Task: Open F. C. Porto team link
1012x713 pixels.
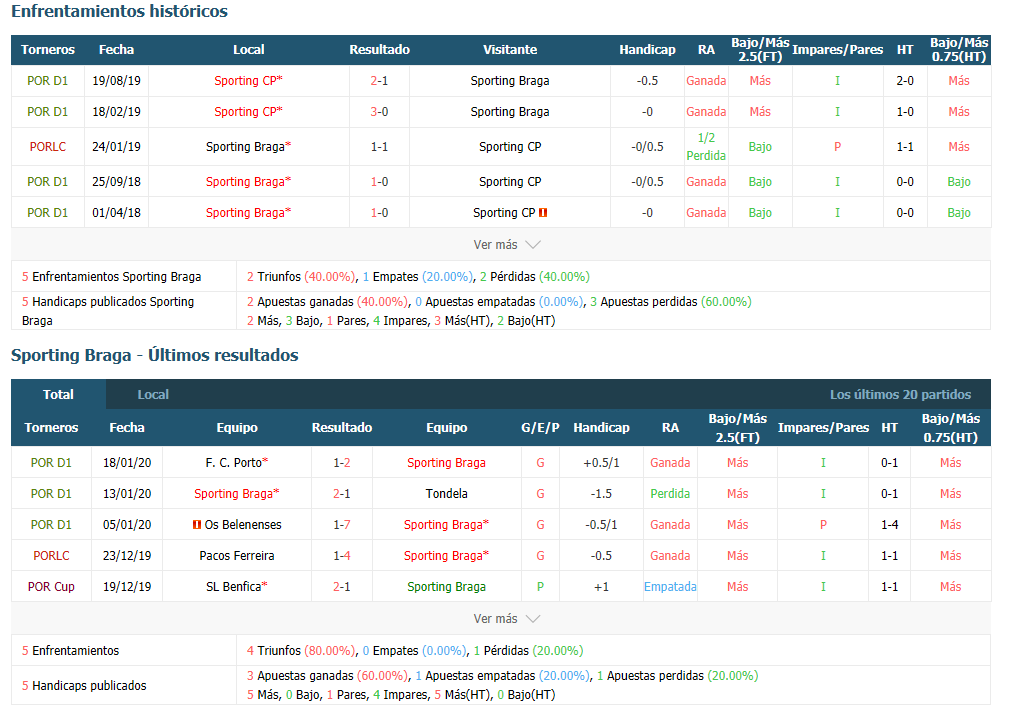Action: coord(237,463)
